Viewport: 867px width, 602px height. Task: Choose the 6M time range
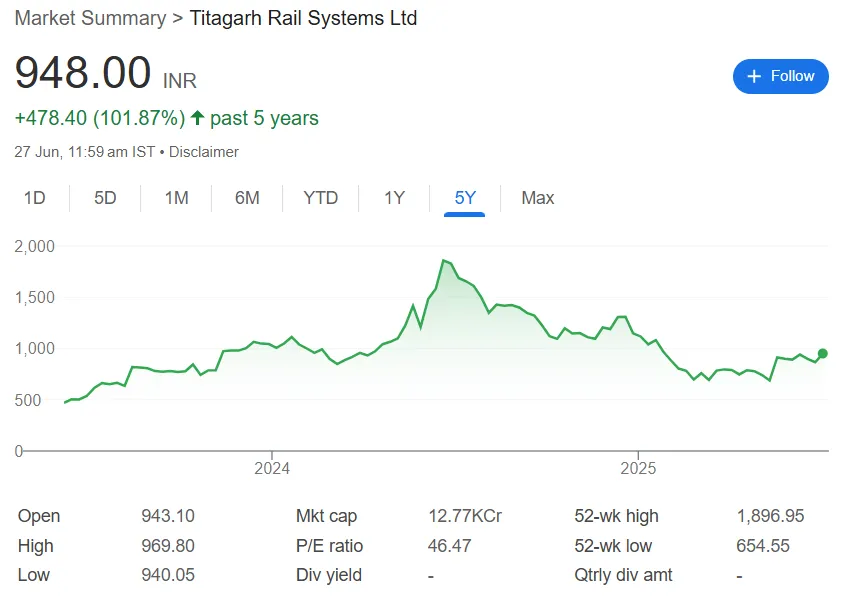coord(247,198)
